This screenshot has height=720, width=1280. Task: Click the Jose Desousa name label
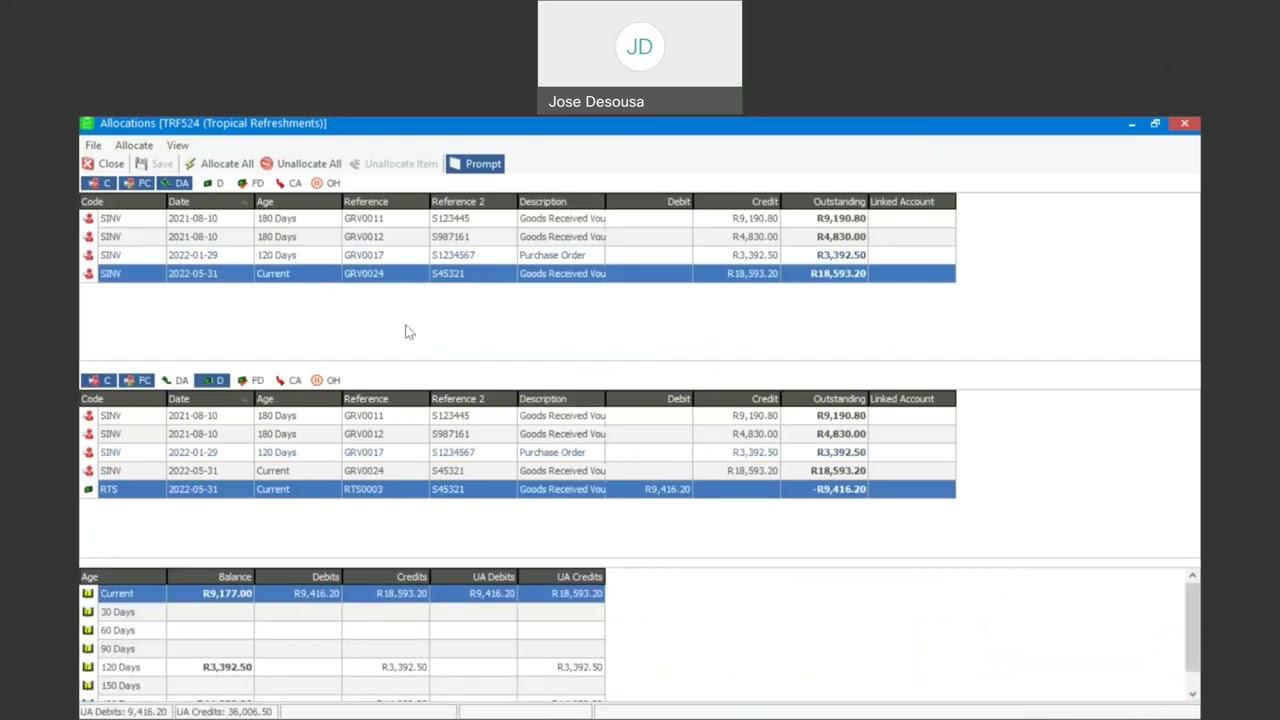click(x=596, y=101)
